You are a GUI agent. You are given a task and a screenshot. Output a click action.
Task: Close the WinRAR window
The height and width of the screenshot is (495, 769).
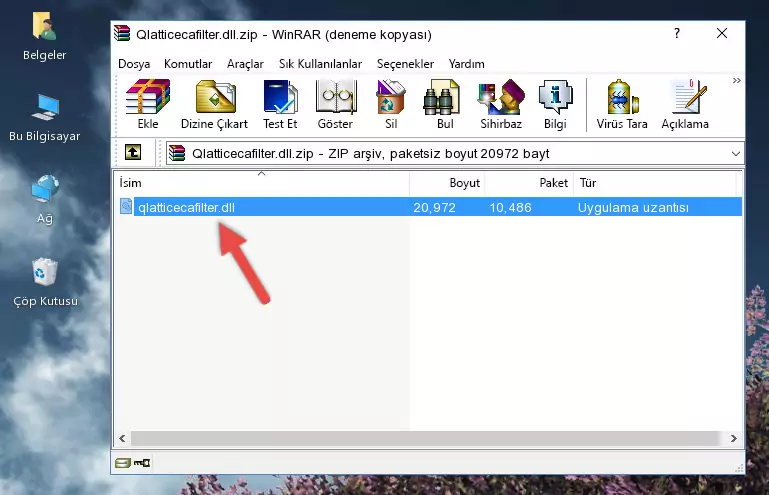(721, 33)
